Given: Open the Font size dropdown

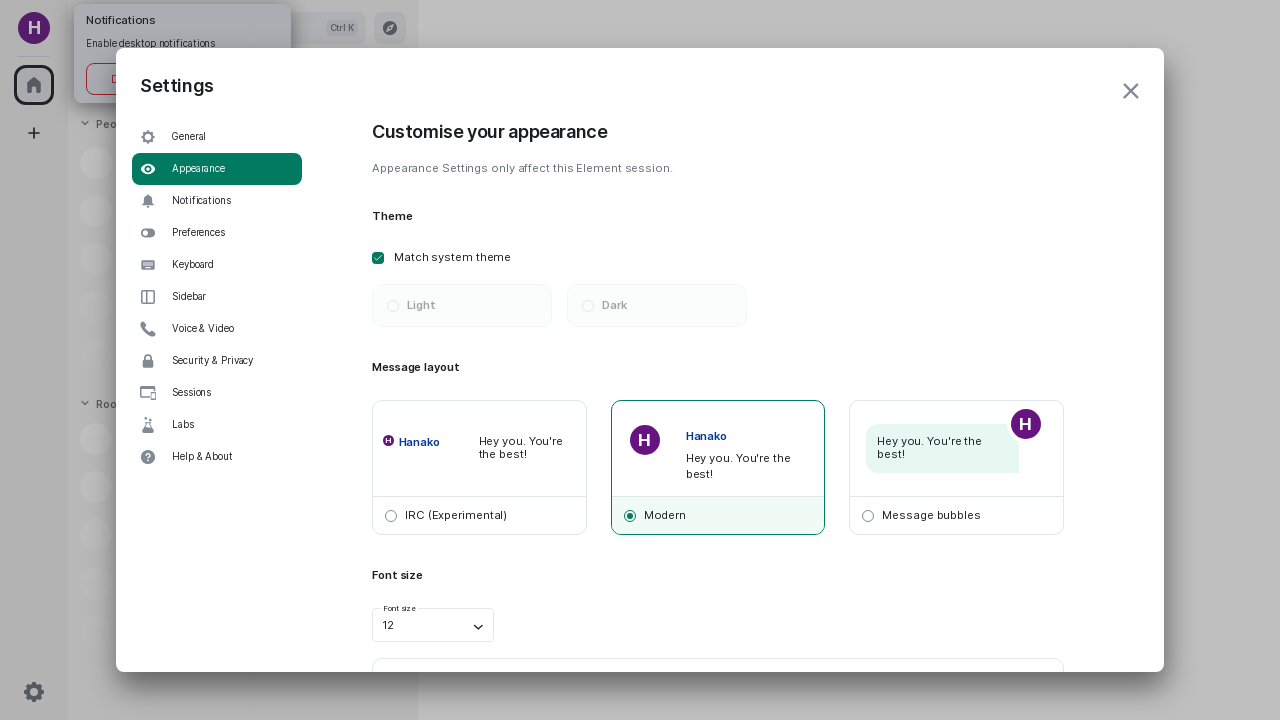Looking at the screenshot, I should 433,626.
